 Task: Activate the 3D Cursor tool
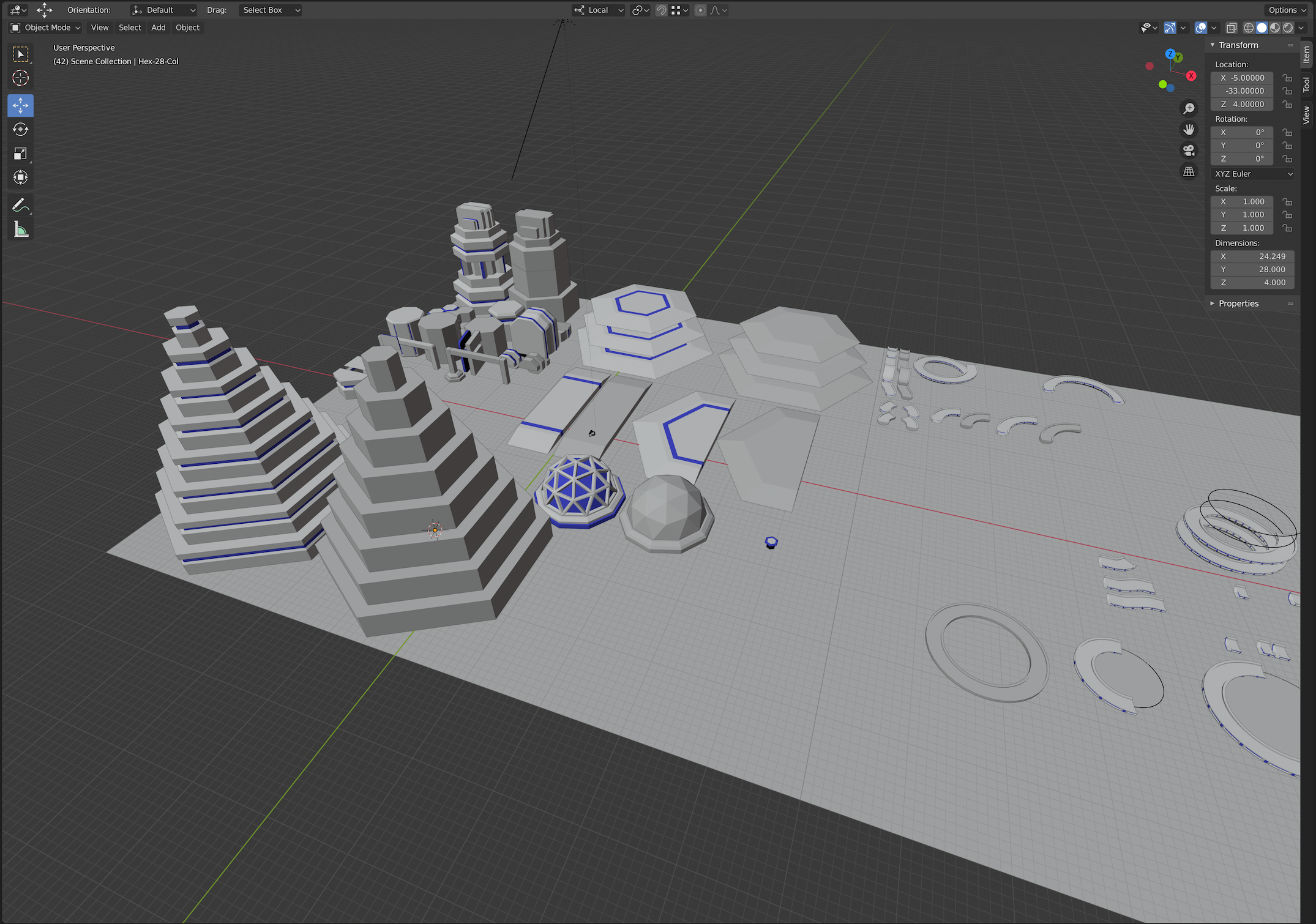[x=20, y=78]
